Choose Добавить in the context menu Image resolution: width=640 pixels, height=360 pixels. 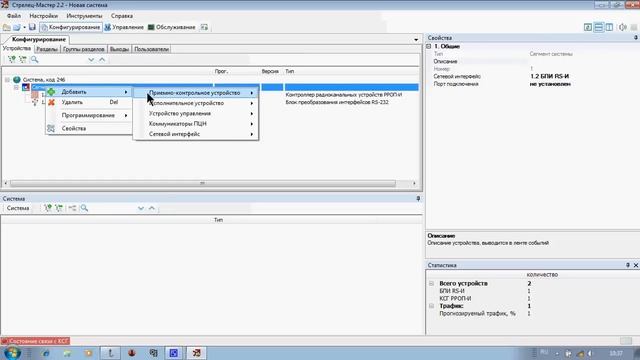pyautogui.click(x=89, y=92)
